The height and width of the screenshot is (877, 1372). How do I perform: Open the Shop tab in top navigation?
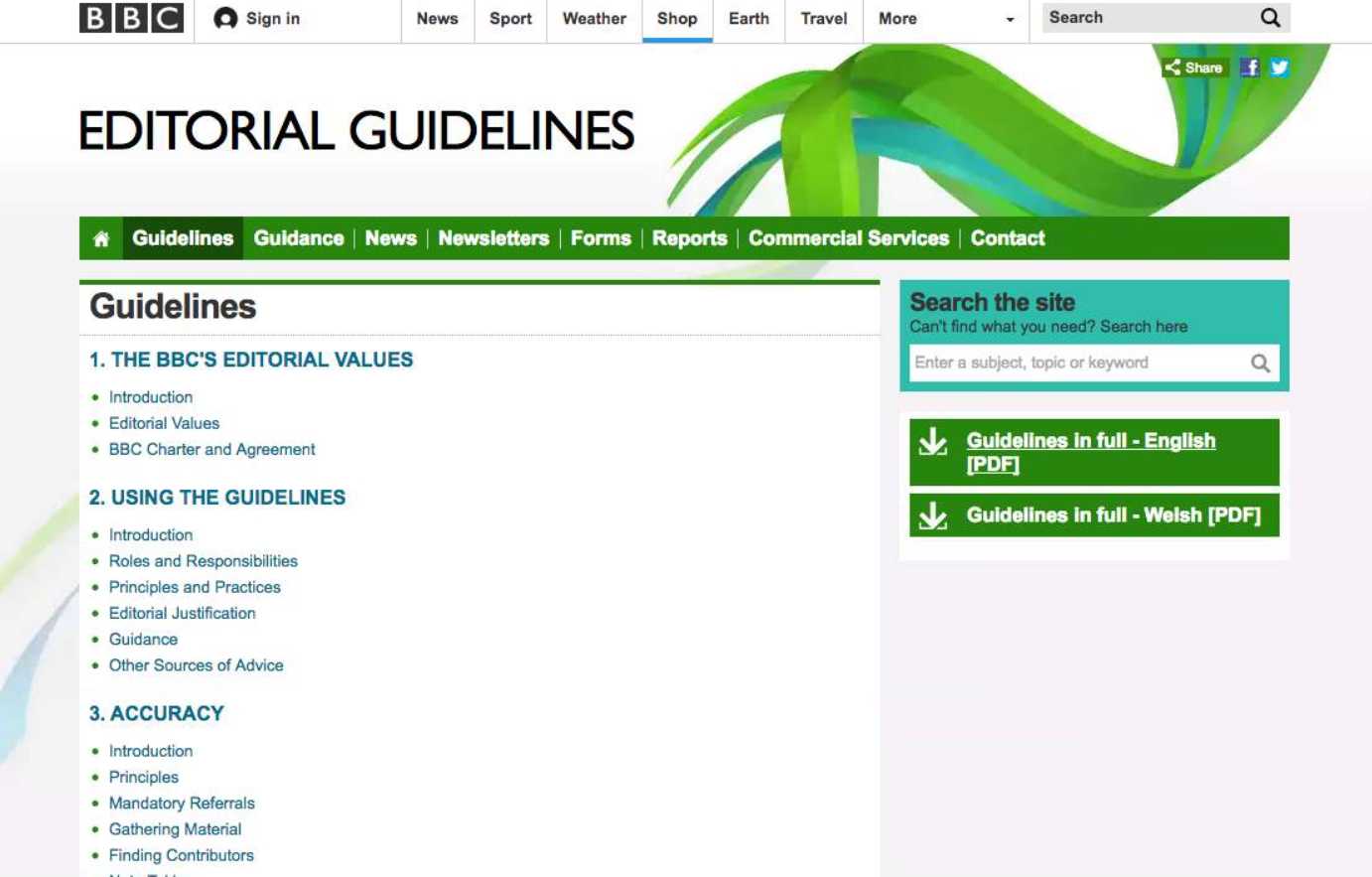(x=677, y=19)
